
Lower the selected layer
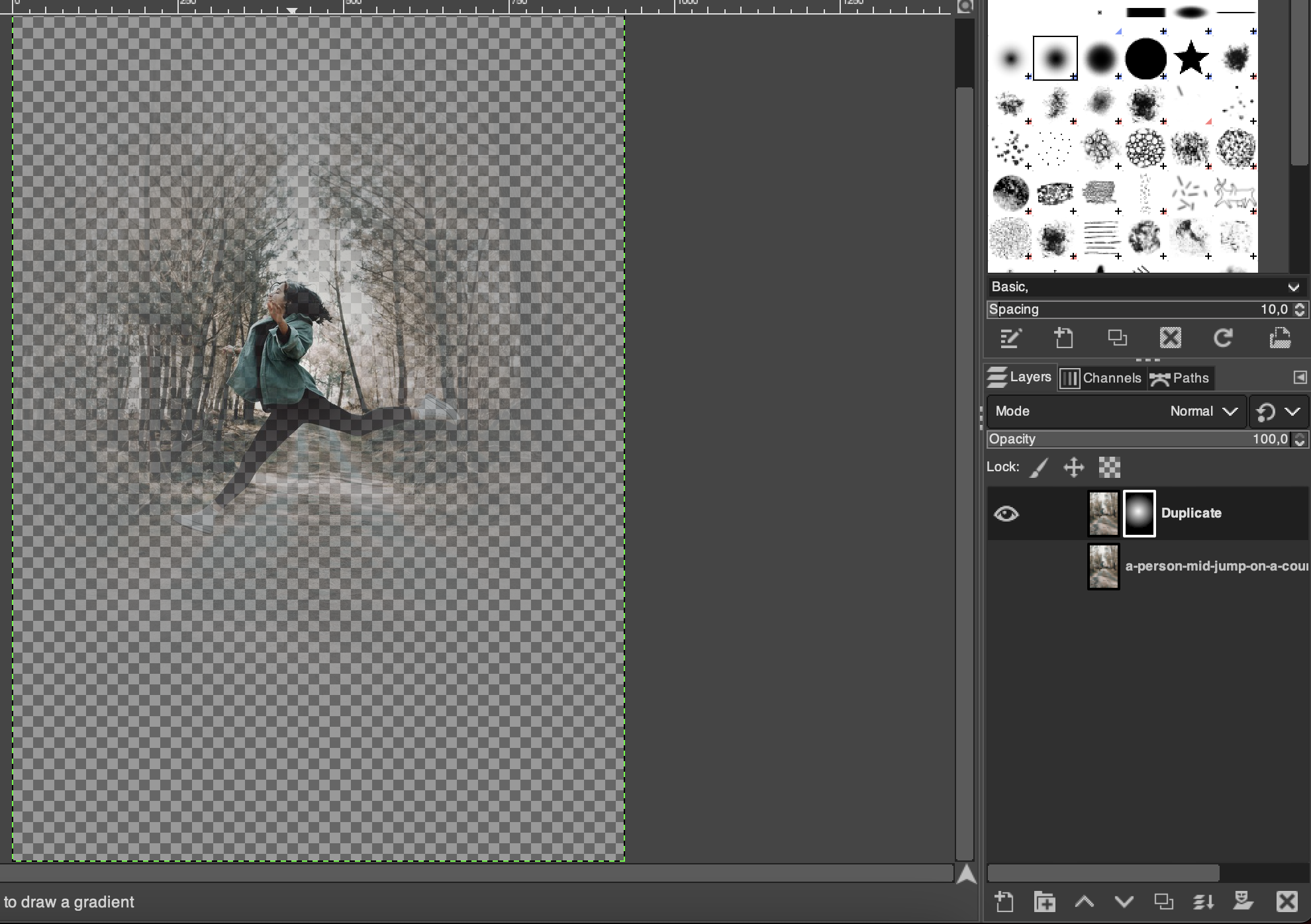(1124, 901)
